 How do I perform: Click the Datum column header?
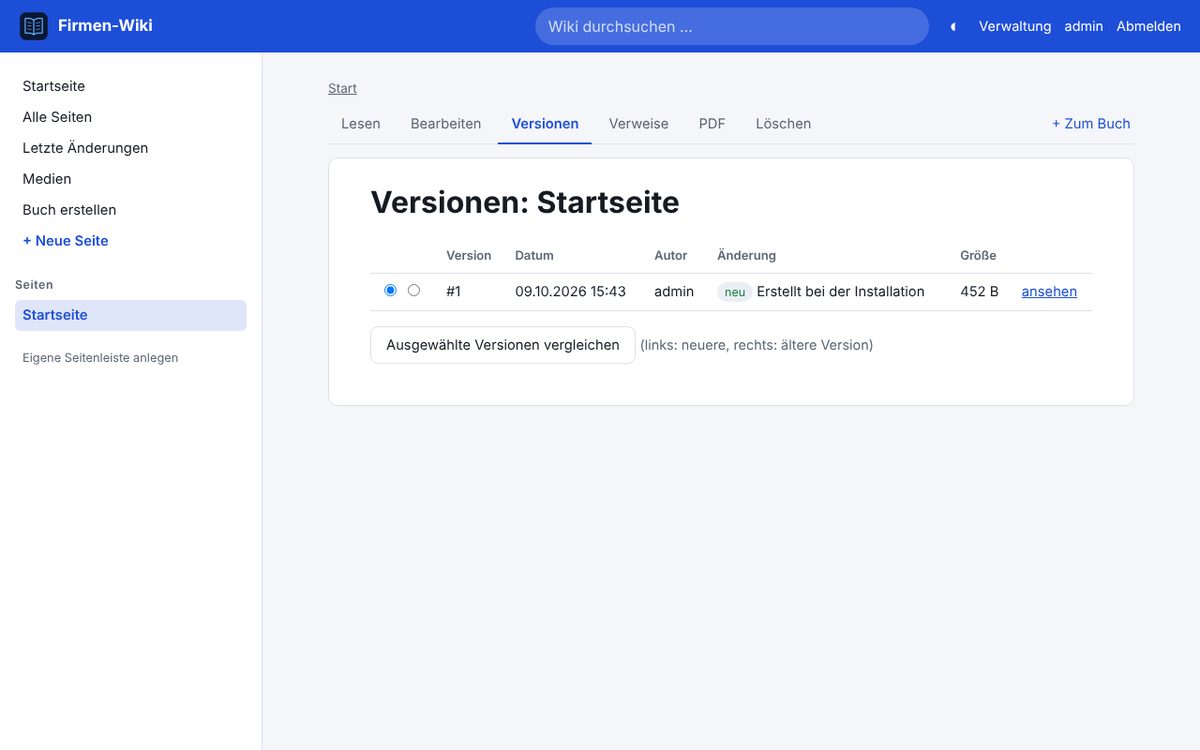pos(534,256)
